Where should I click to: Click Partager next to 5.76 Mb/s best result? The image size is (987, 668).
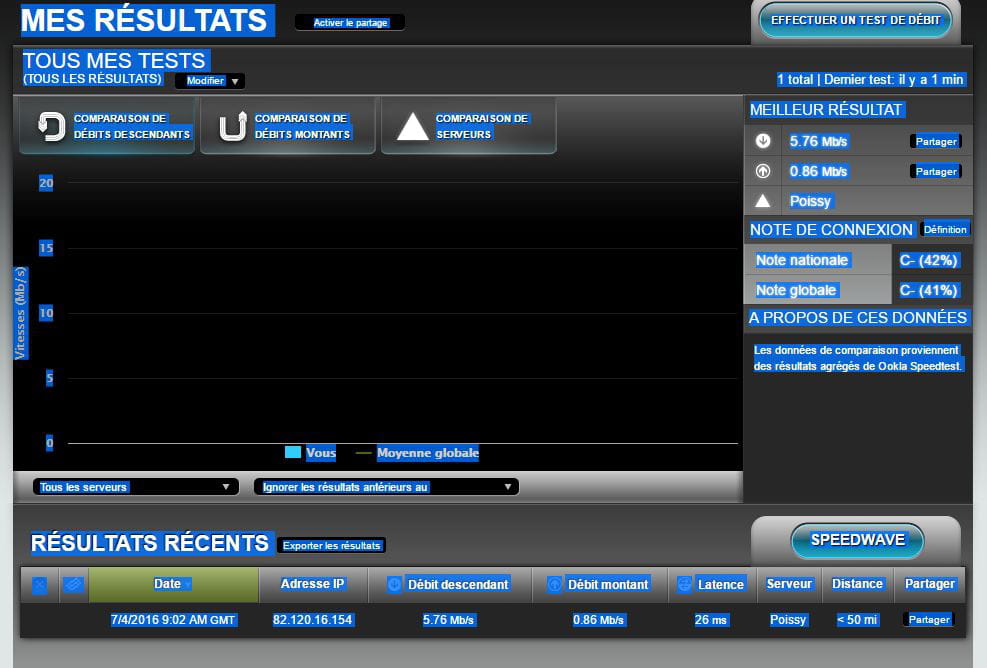point(935,141)
